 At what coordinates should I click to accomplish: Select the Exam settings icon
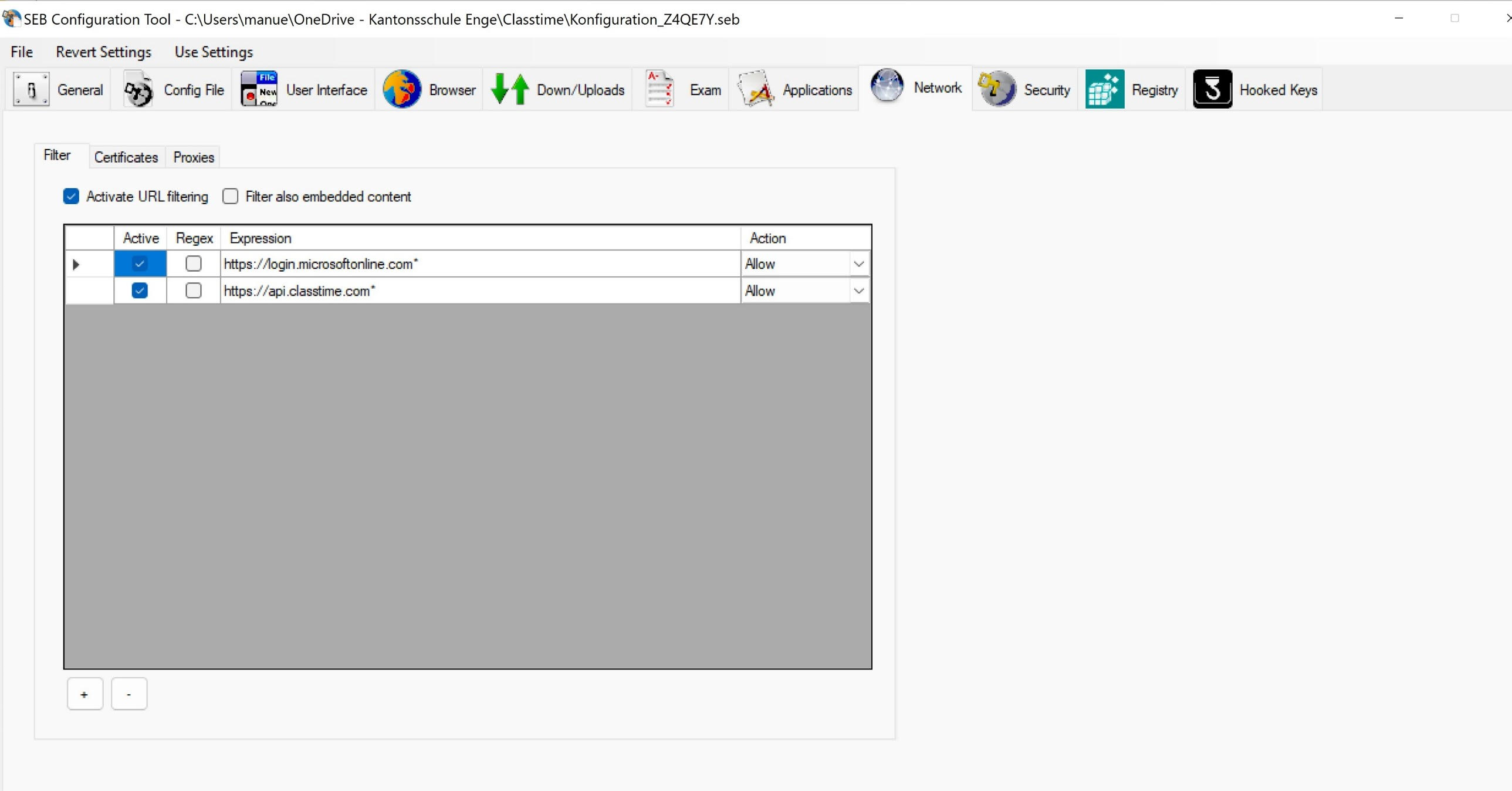658,89
